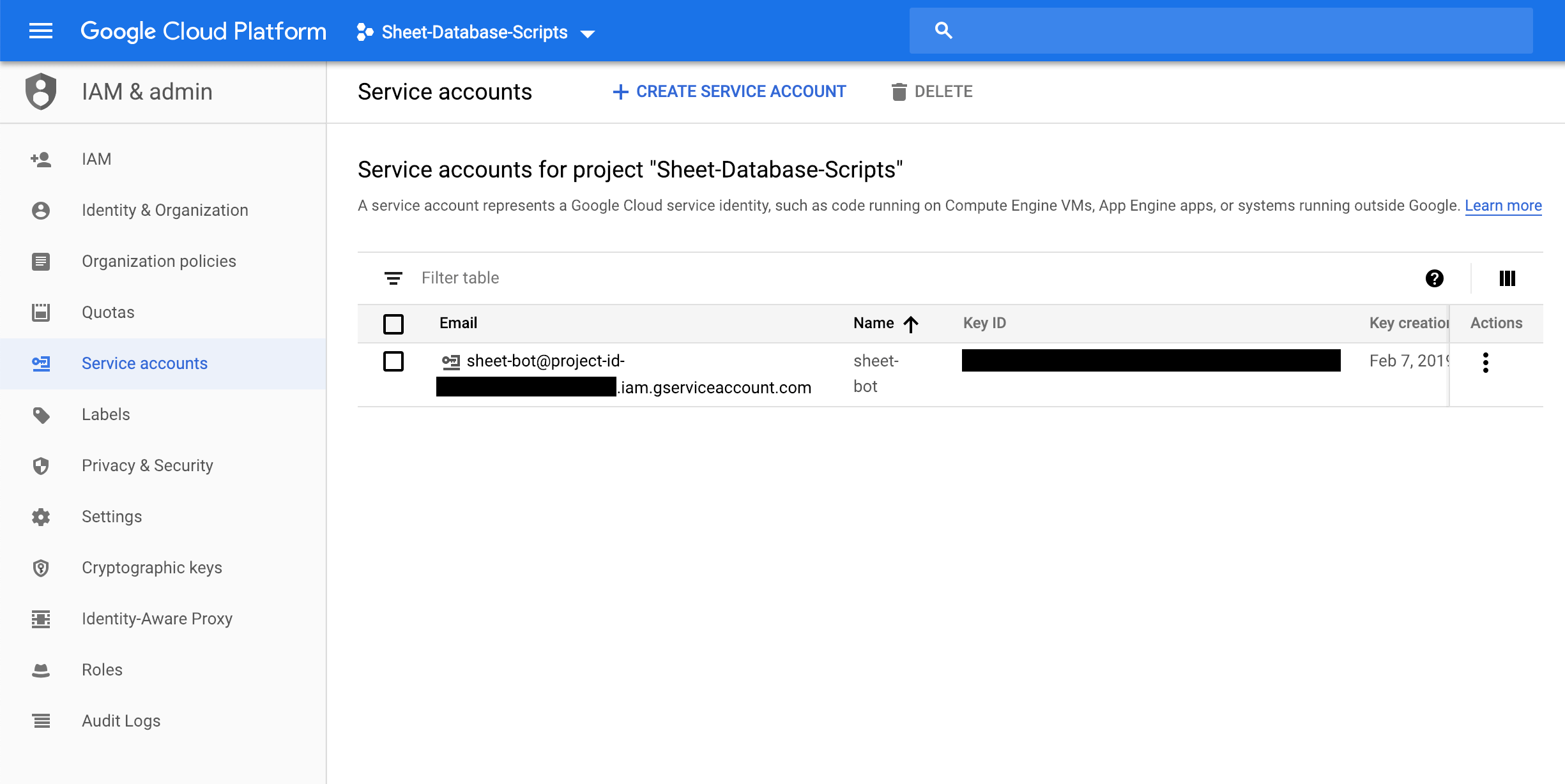1565x784 pixels.
Task: Click CREATE SERVICE ACCOUNT button
Action: [x=729, y=91]
